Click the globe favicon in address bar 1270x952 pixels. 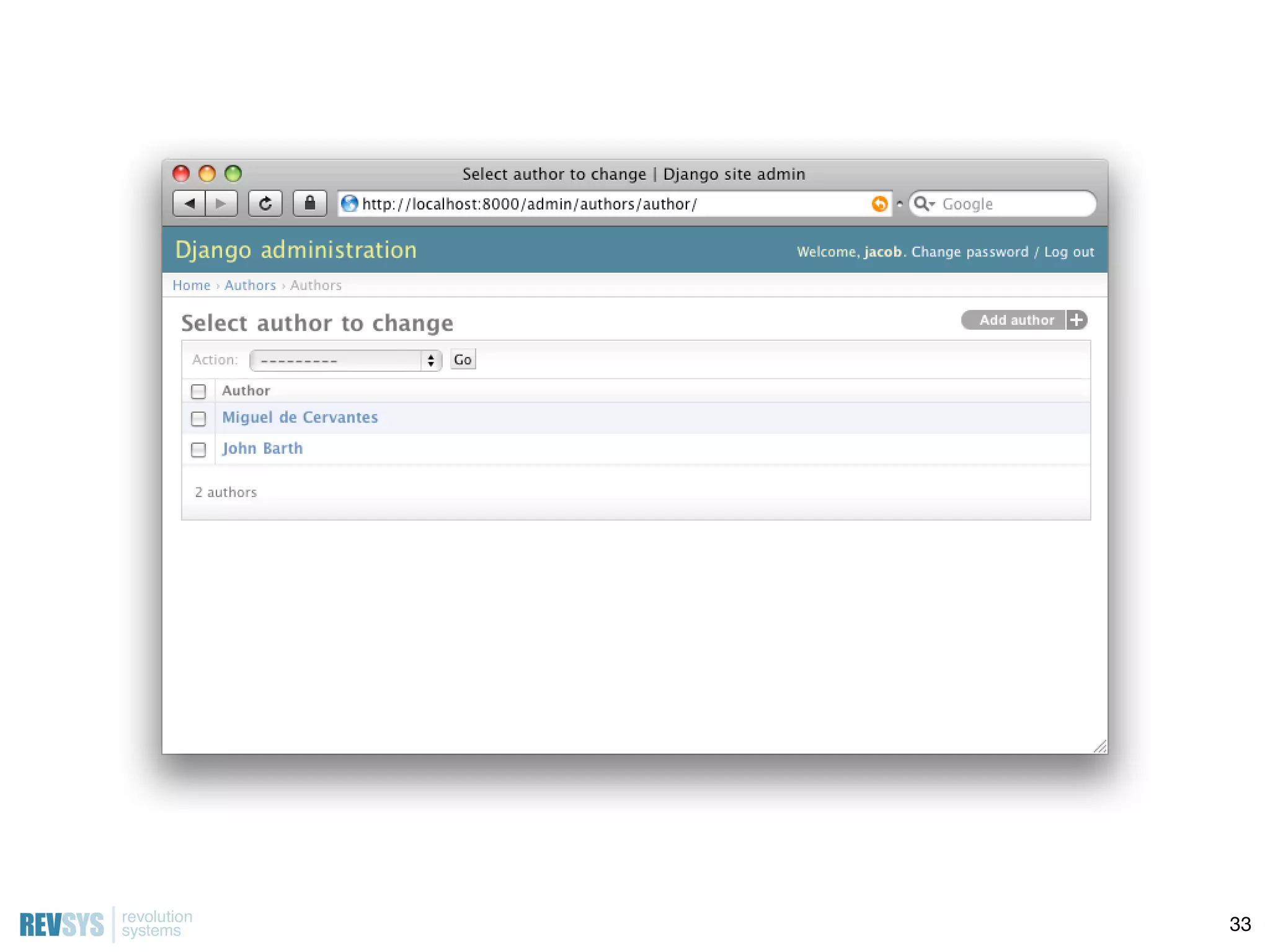pos(350,203)
